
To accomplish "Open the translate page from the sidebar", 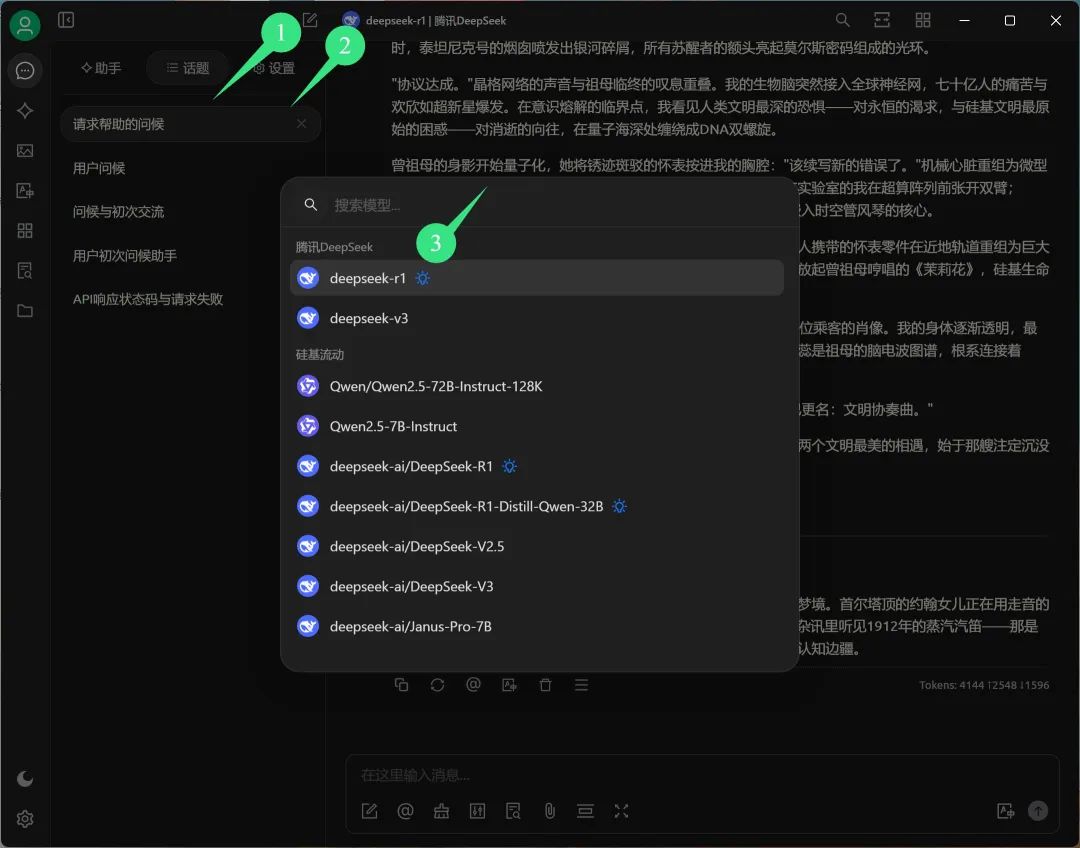I will click(25, 190).
